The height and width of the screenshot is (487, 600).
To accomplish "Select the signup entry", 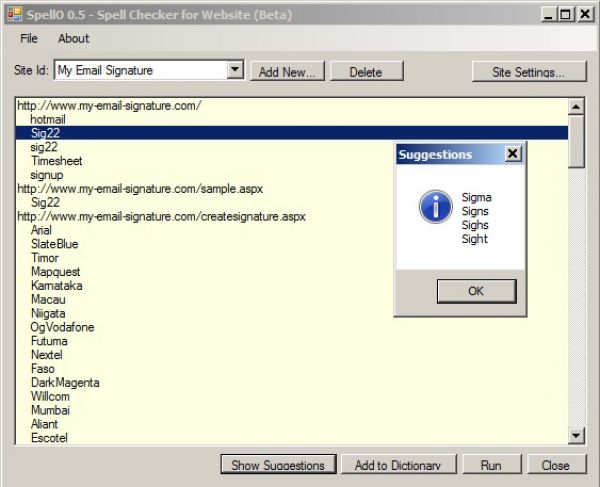I will coord(47,175).
